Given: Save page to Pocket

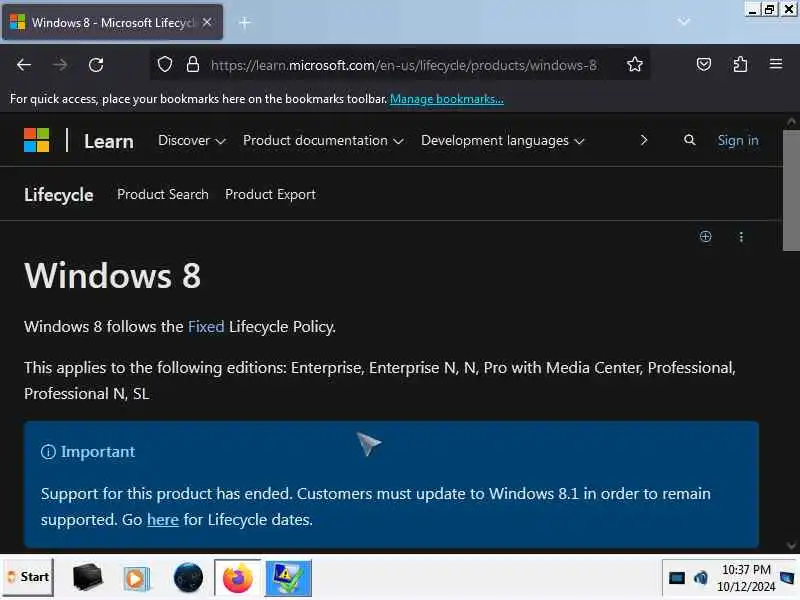Looking at the screenshot, I should pyautogui.click(x=704, y=64).
